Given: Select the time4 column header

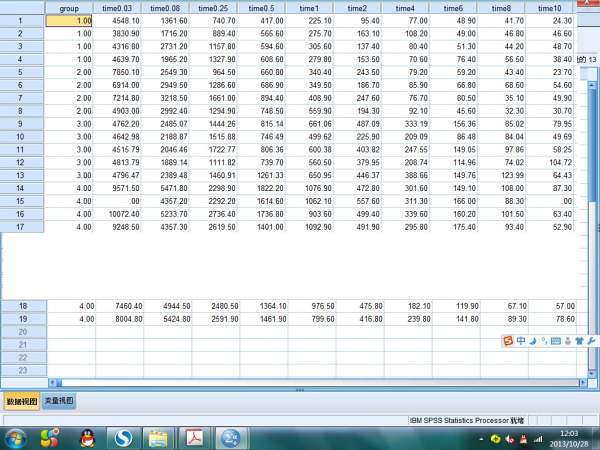Looking at the screenshot, I should 405,8.
